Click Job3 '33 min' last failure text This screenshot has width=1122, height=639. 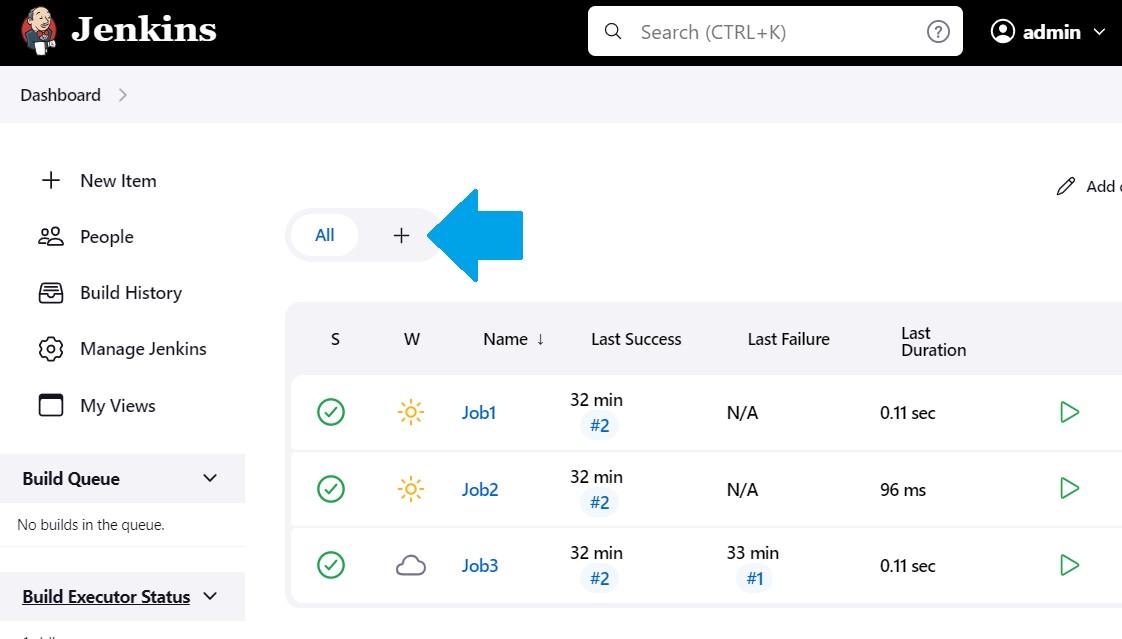(x=753, y=553)
